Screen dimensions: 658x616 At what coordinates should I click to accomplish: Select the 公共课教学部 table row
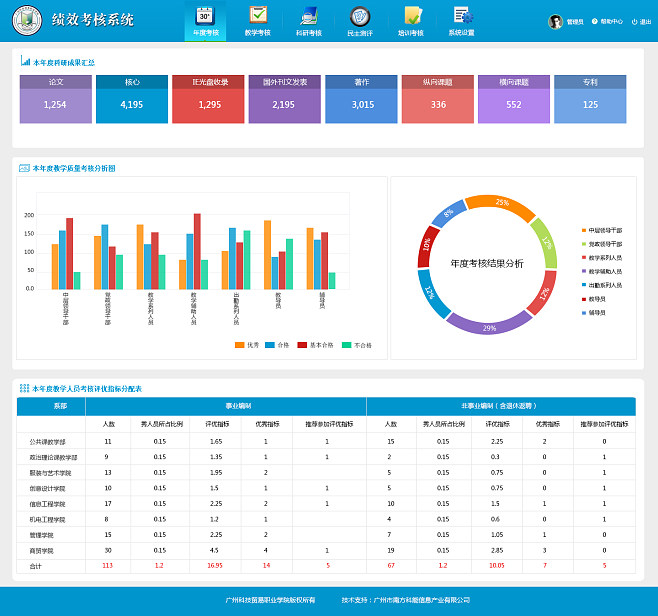(48, 441)
